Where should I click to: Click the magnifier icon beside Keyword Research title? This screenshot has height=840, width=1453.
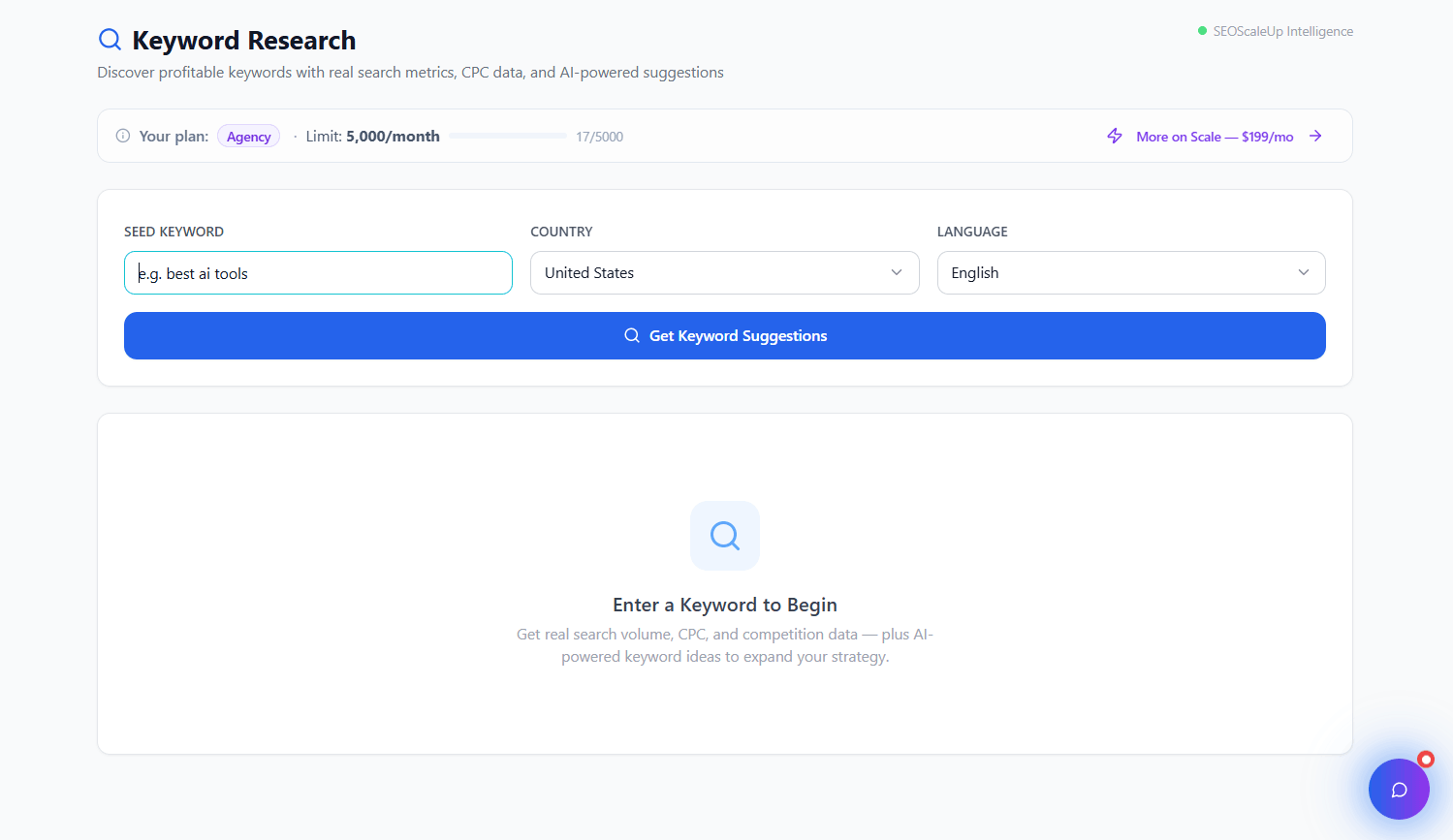[x=110, y=39]
